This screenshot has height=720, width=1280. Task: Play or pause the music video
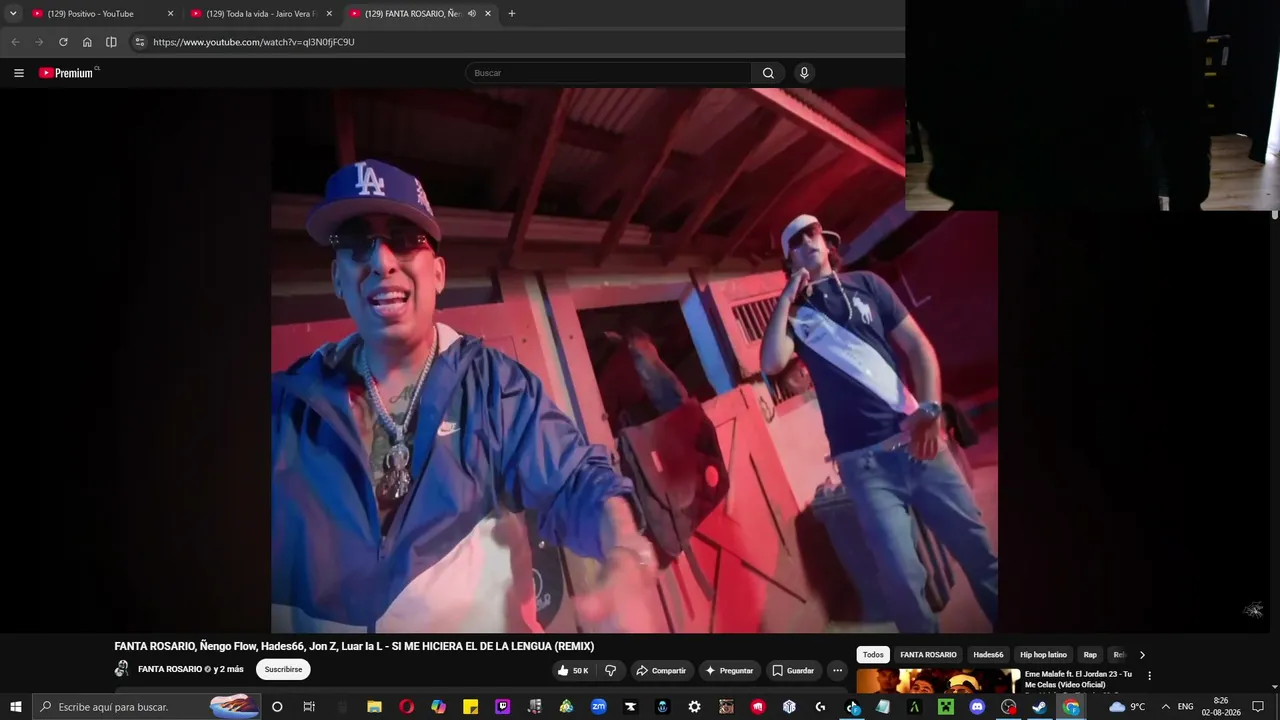[635, 360]
